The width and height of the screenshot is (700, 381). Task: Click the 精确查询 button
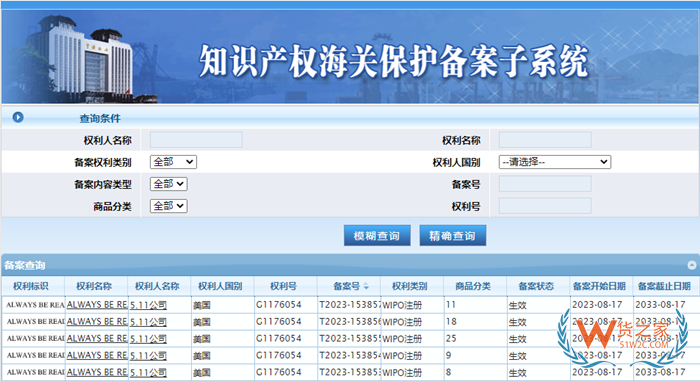click(x=453, y=235)
